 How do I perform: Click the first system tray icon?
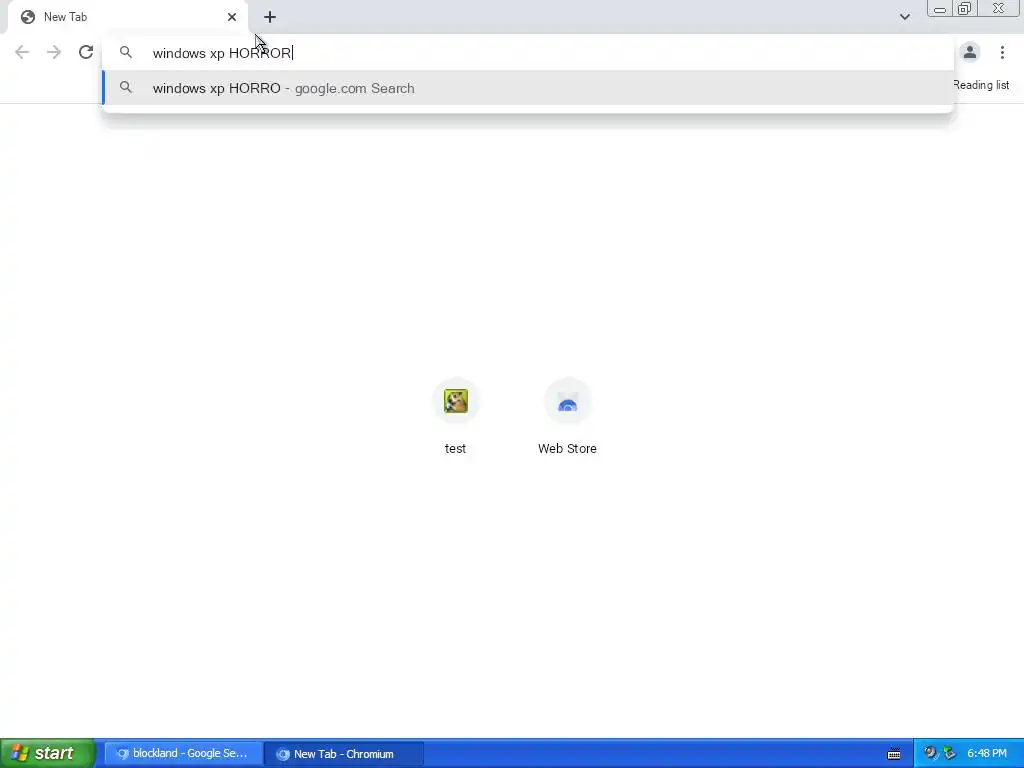[x=931, y=754]
